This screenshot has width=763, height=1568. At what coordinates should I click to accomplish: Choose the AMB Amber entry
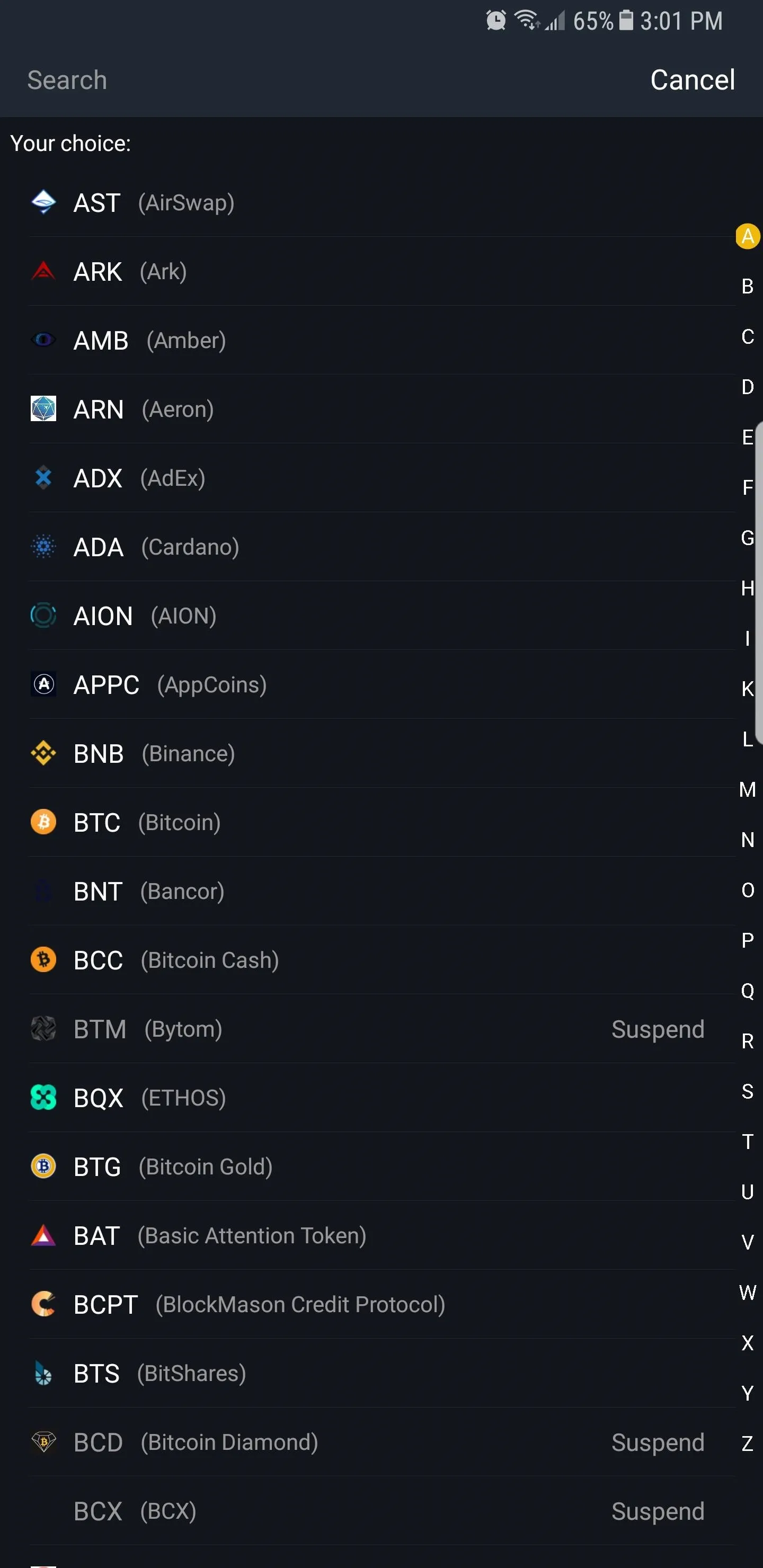pyautogui.click(x=382, y=340)
